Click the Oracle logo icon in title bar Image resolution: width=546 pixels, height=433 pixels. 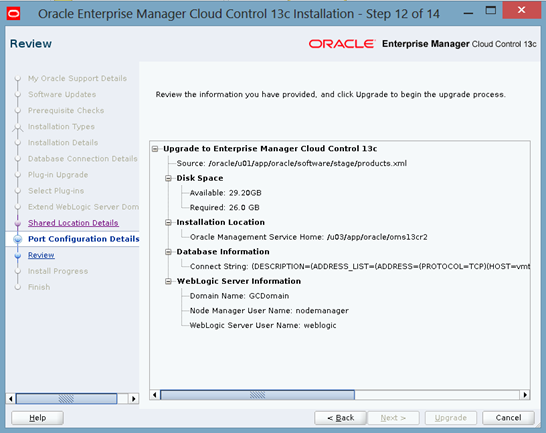(14, 14)
